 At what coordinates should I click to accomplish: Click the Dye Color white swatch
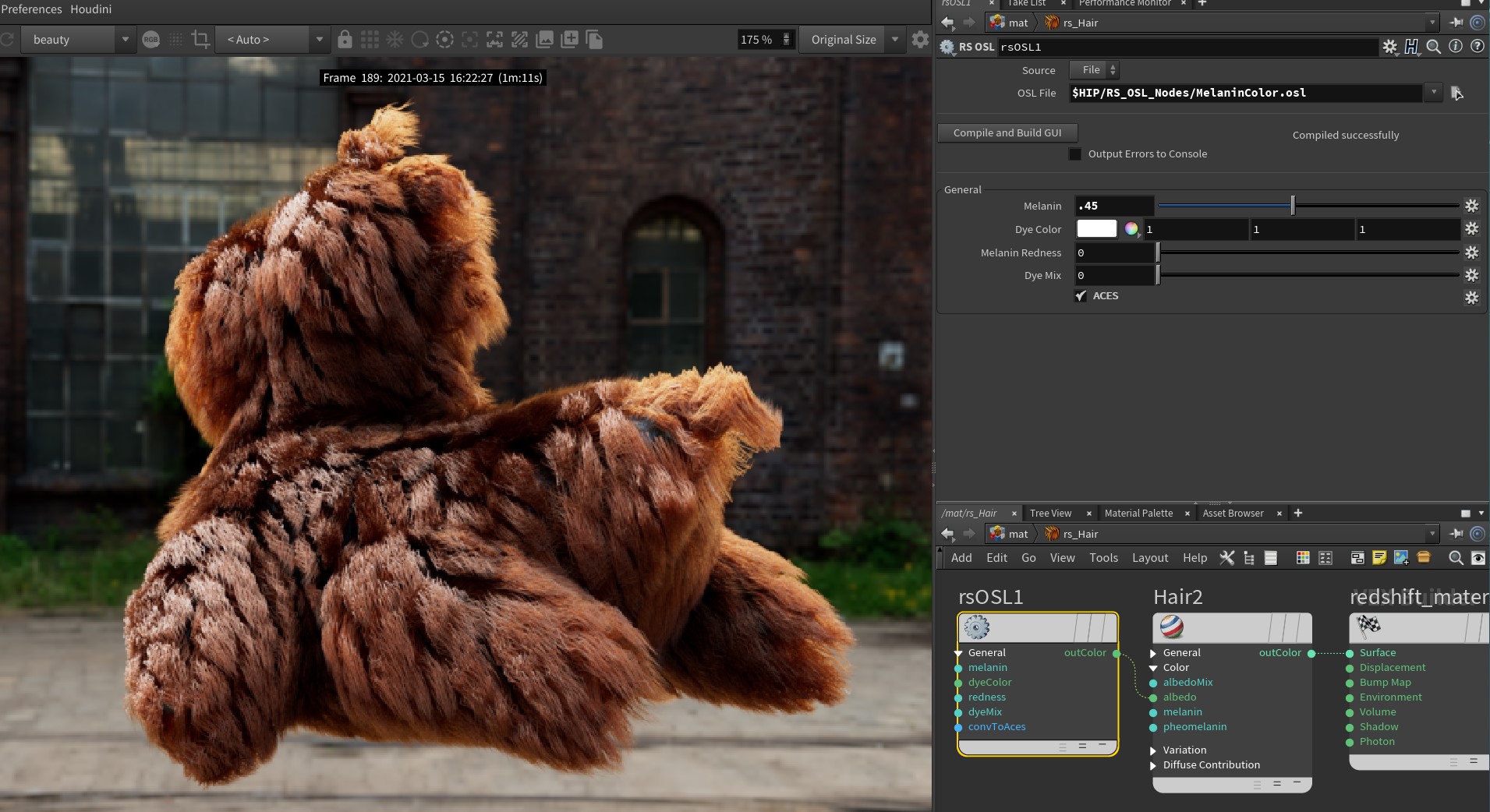point(1096,229)
